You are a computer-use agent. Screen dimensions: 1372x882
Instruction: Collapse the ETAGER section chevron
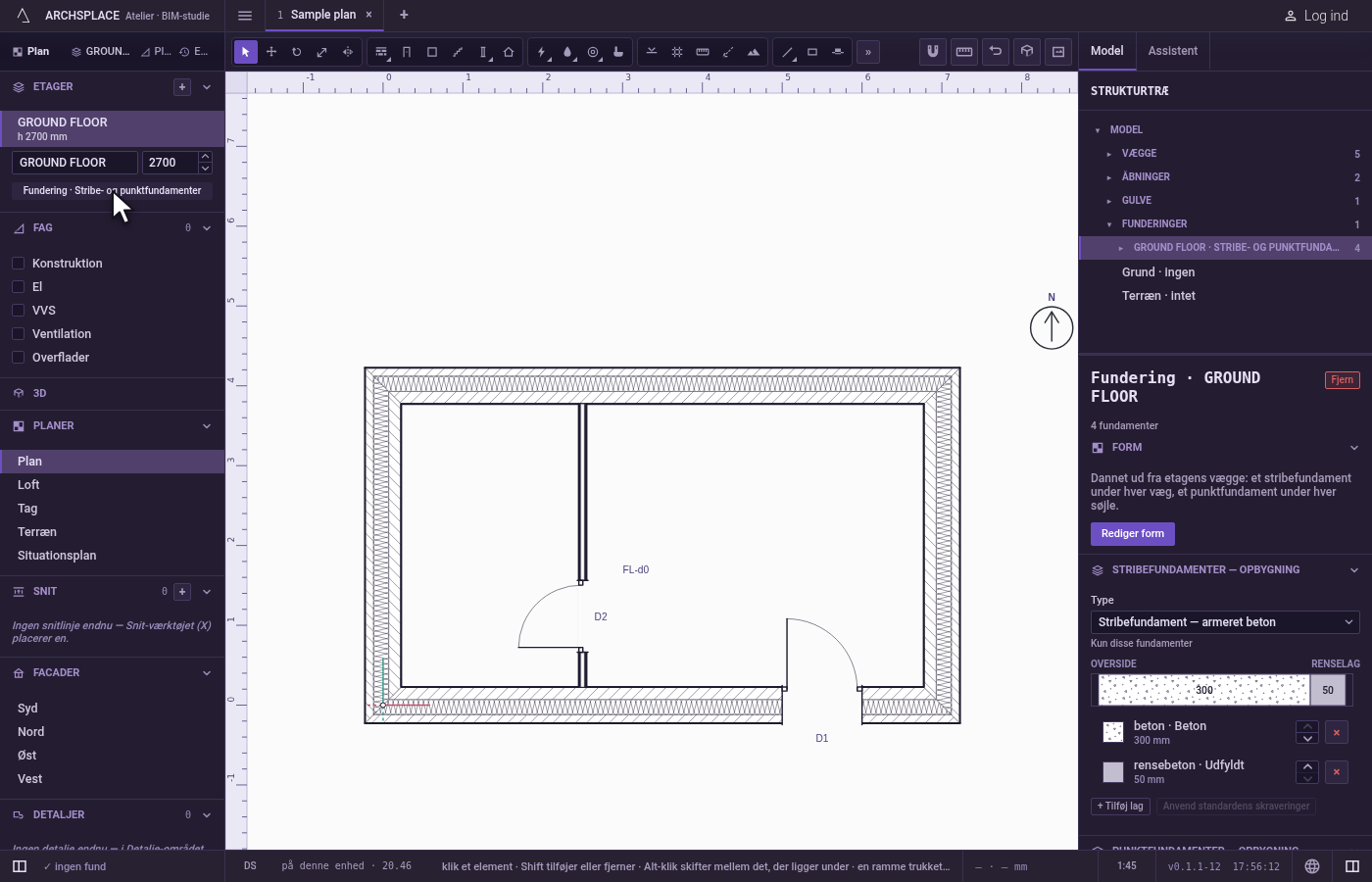207,87
